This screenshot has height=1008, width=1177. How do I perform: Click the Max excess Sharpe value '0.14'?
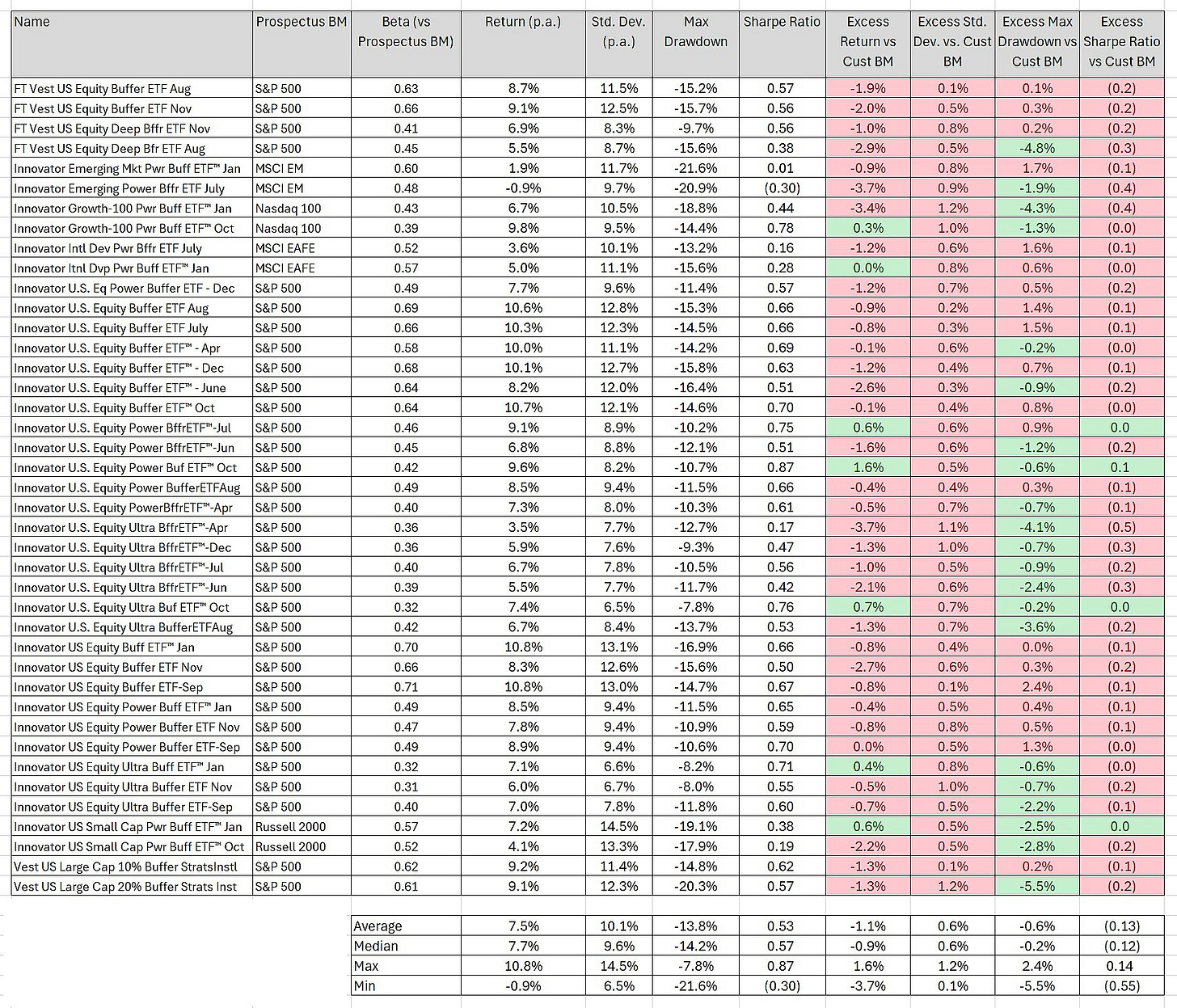pos(1122,965)
